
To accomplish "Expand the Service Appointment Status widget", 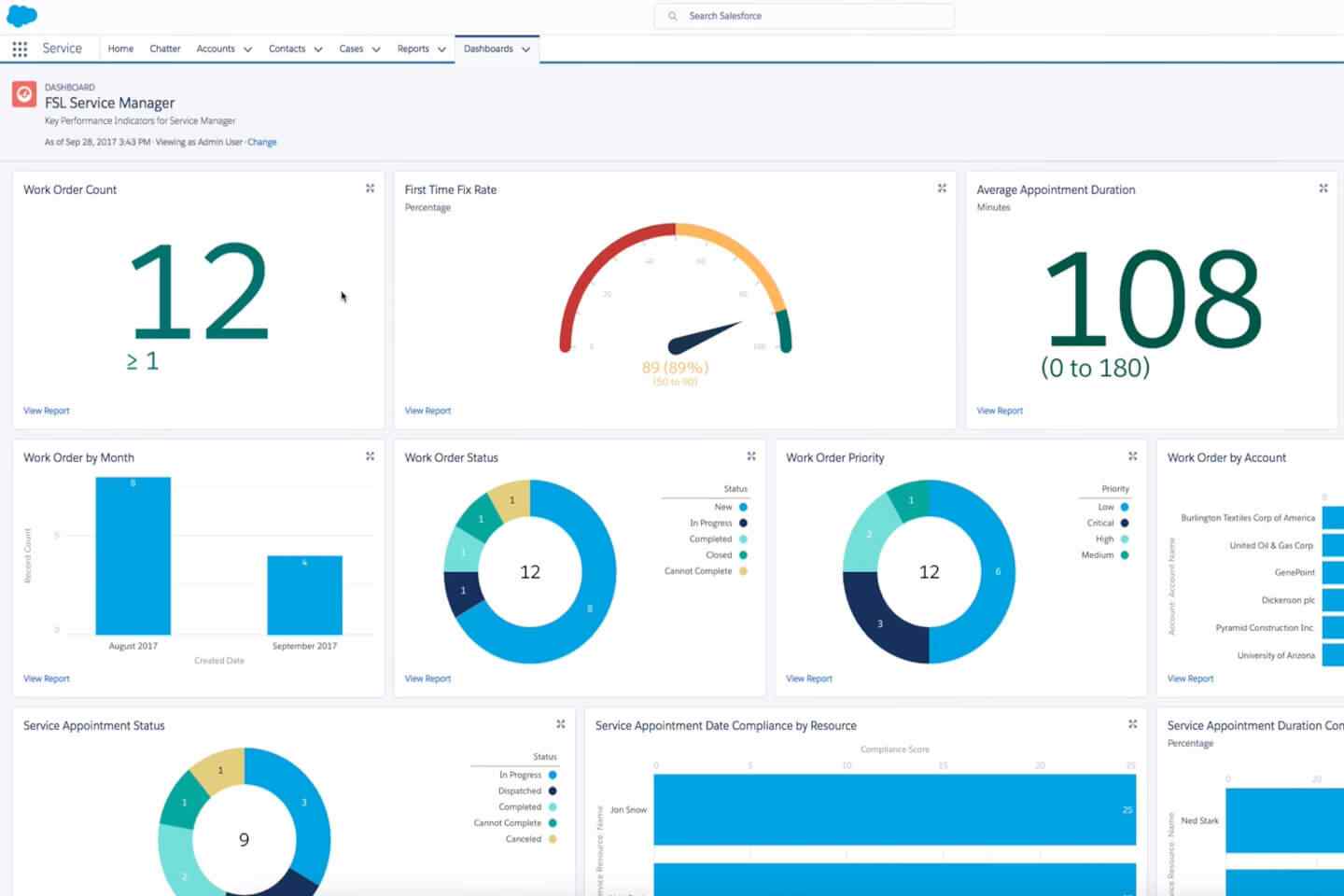I will tap(561, 724).
